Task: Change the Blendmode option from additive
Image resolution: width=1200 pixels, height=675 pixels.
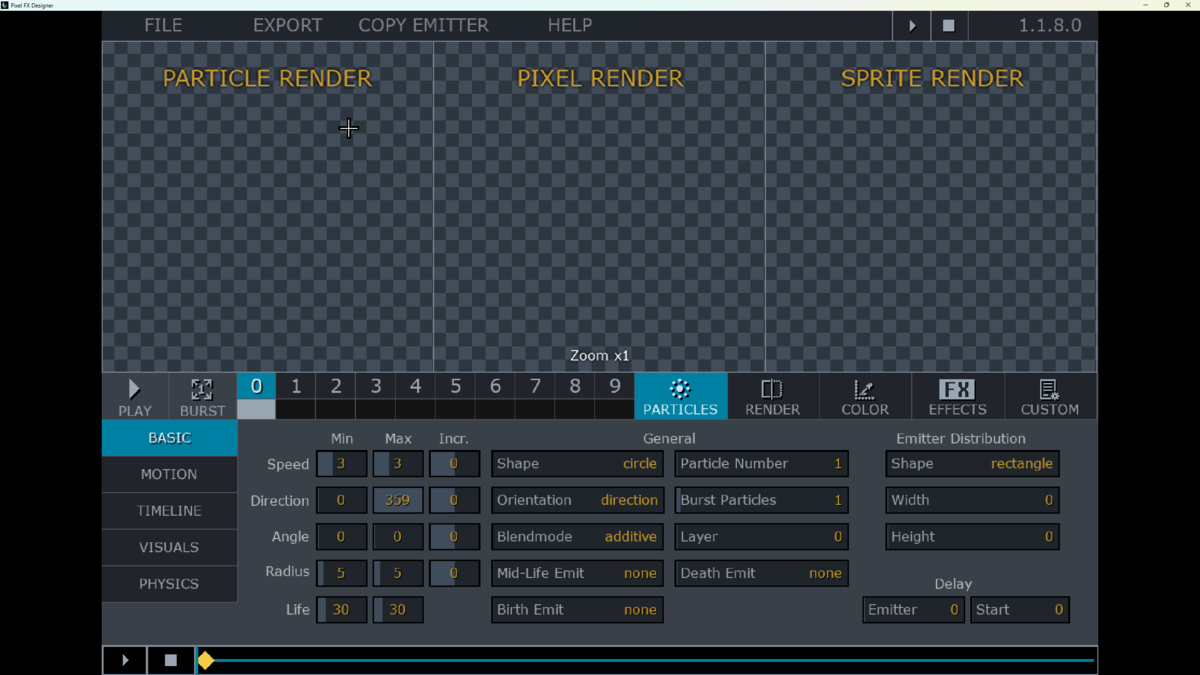Action: [577, 537]
